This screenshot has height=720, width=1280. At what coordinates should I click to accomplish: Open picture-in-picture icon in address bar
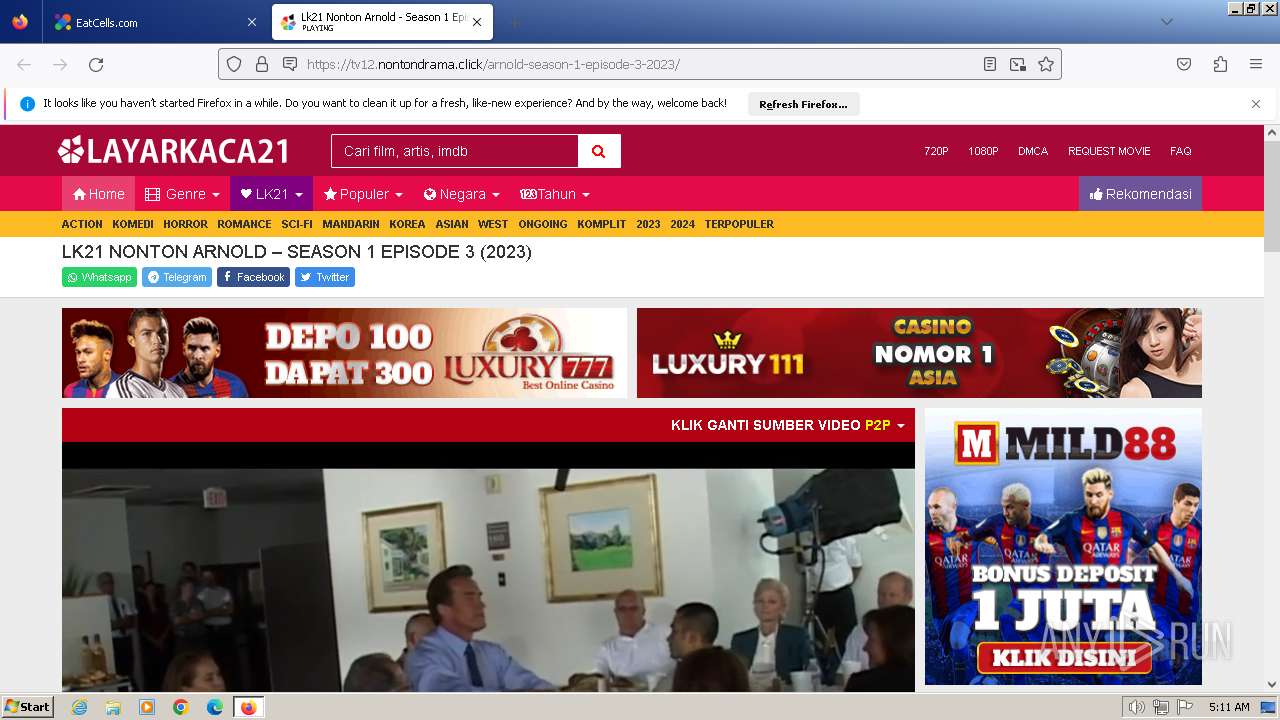pyautogui.click(x=1018, y=64)
